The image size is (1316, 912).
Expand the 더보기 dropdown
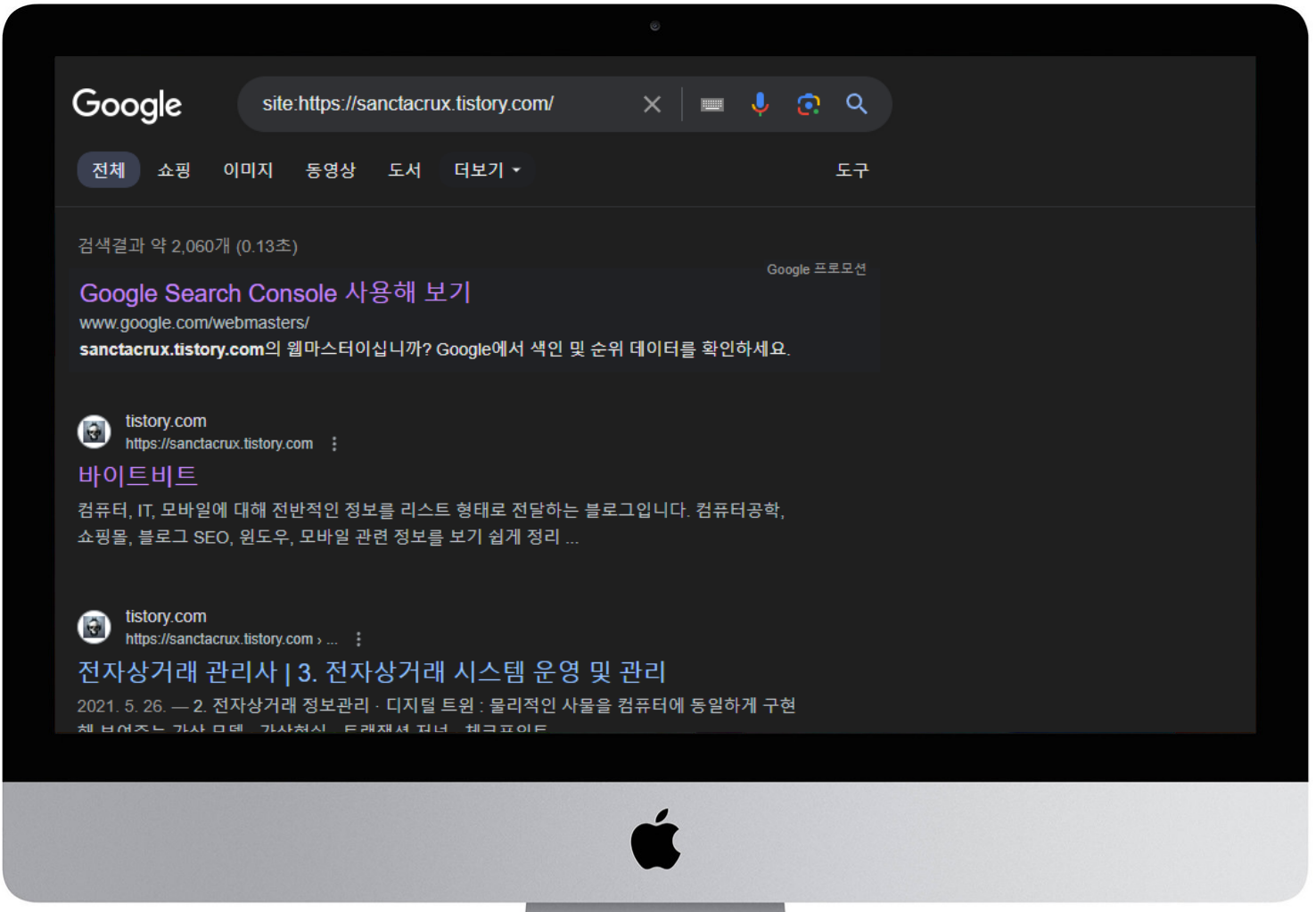point(487,170)
